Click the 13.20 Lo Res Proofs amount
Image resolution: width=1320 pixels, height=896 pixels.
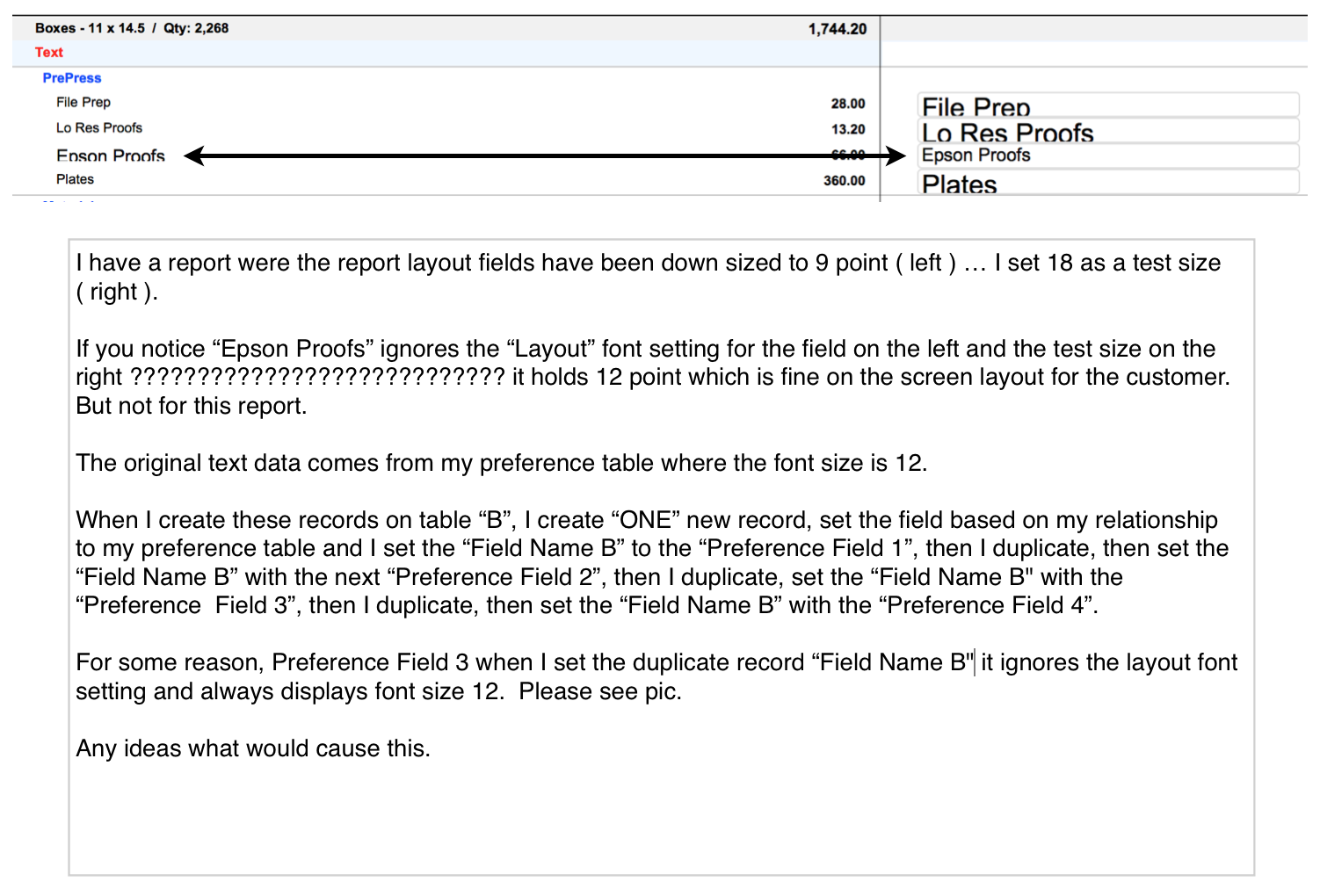pos(848,129)
